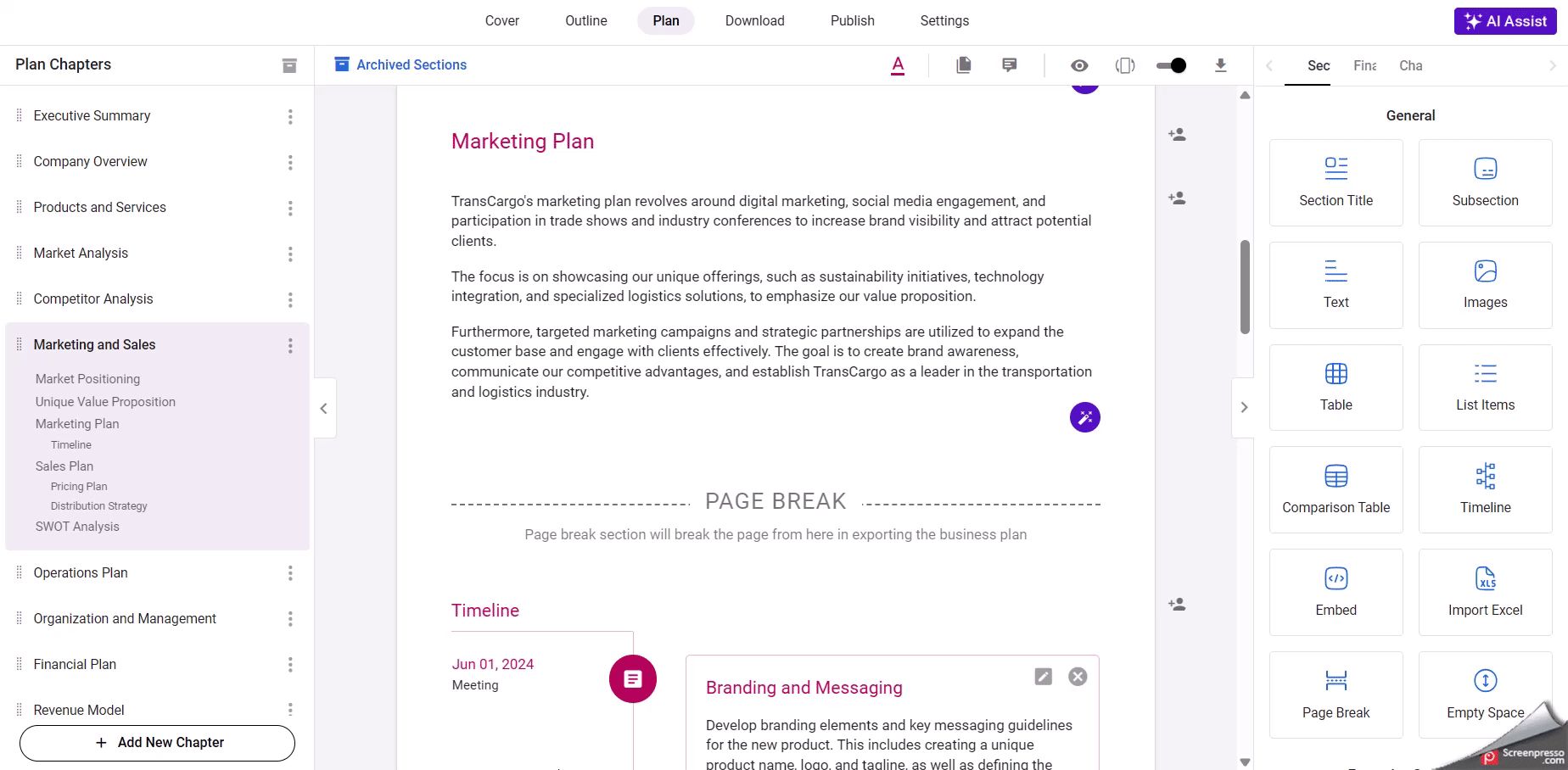Open Archived Sections link
1568x770 pixels.
coord(400,64)
